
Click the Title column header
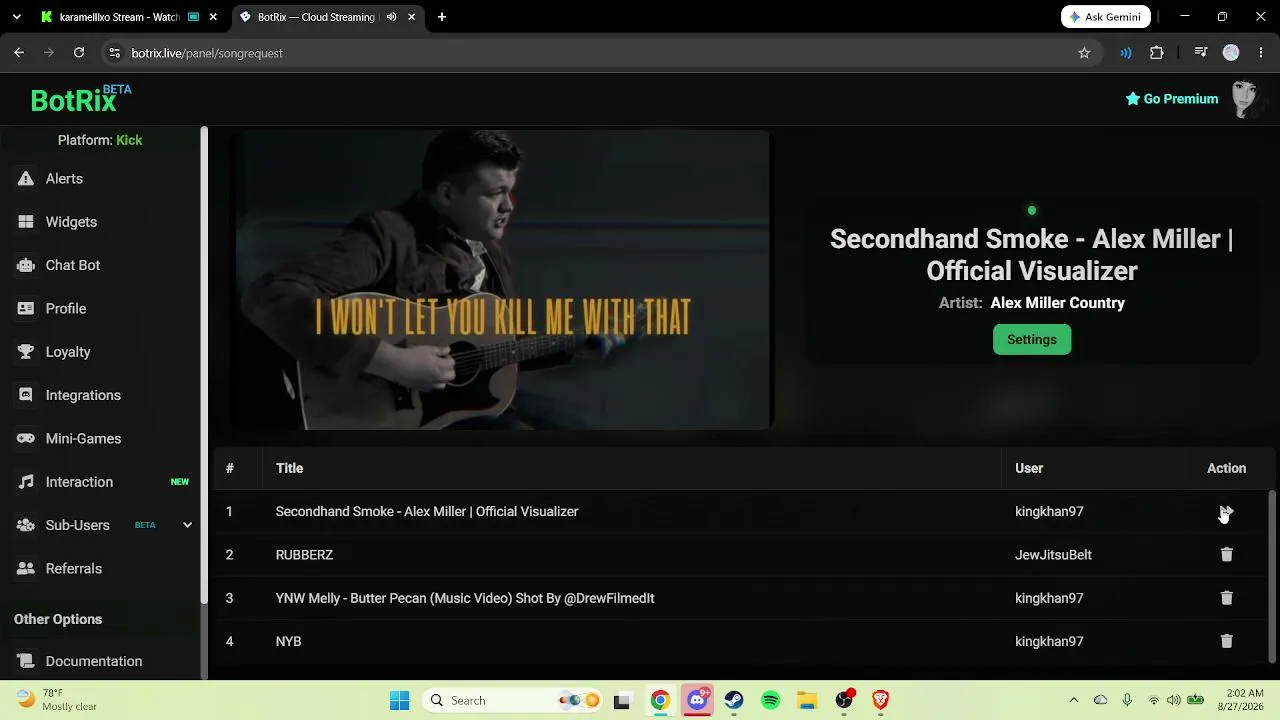289,468
